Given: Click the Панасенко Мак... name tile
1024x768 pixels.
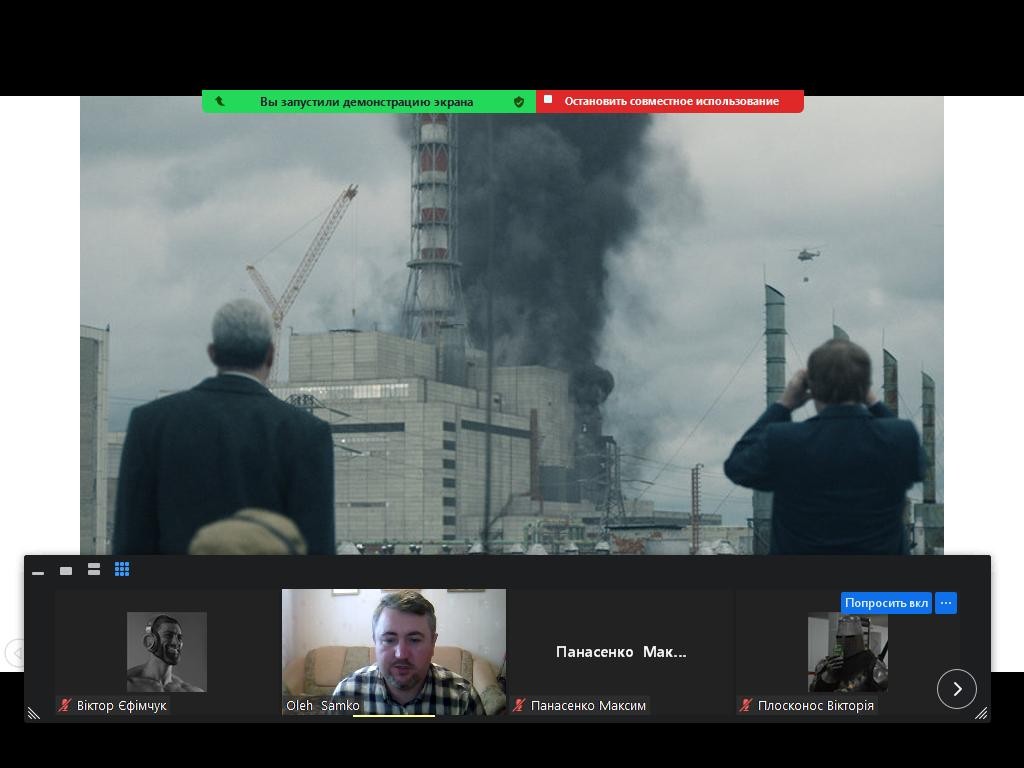Looking at the screenshot, I should [621, 652].
